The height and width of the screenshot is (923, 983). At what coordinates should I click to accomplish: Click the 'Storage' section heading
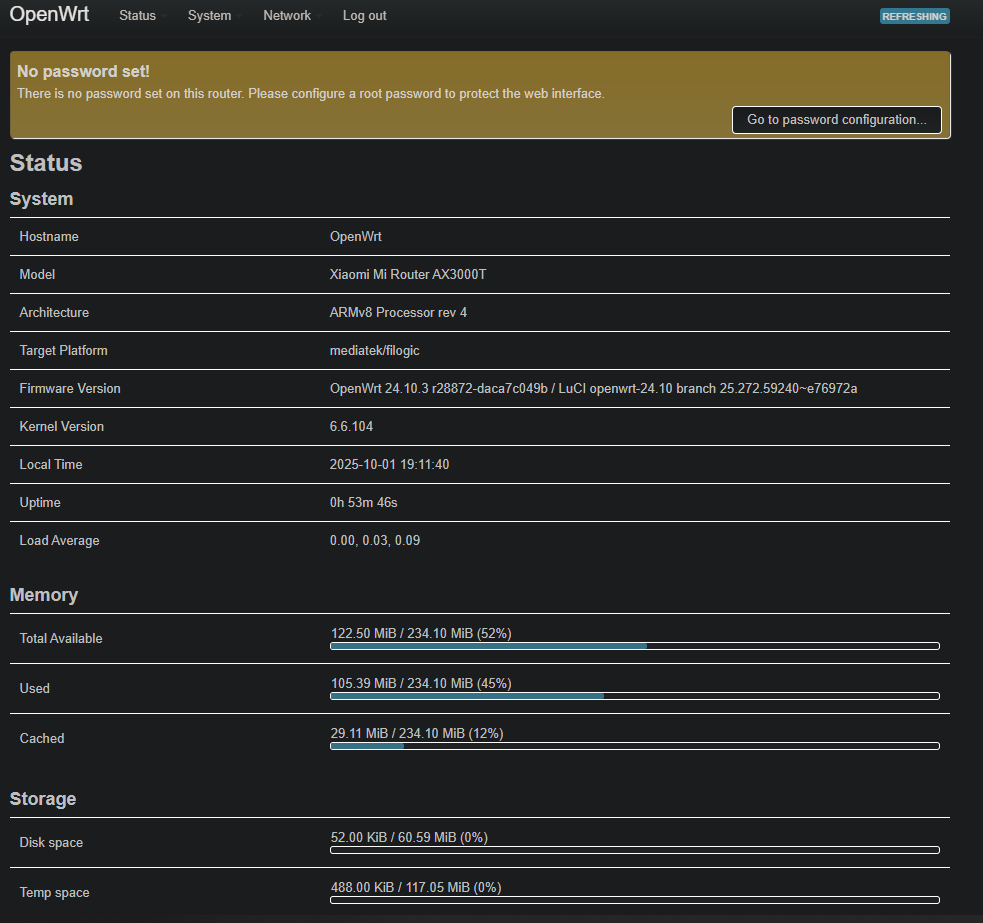[x=43, y=799]
